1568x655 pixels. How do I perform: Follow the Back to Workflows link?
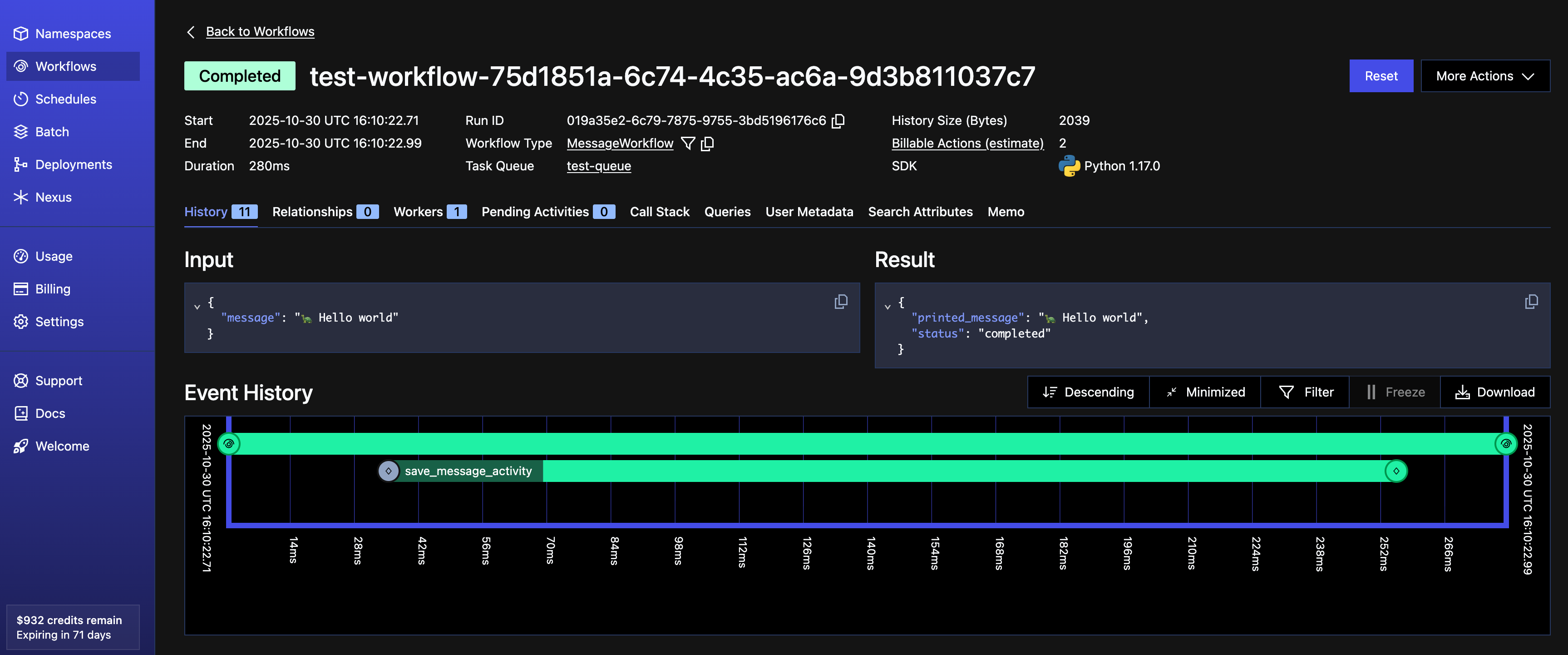pos(260,31)
